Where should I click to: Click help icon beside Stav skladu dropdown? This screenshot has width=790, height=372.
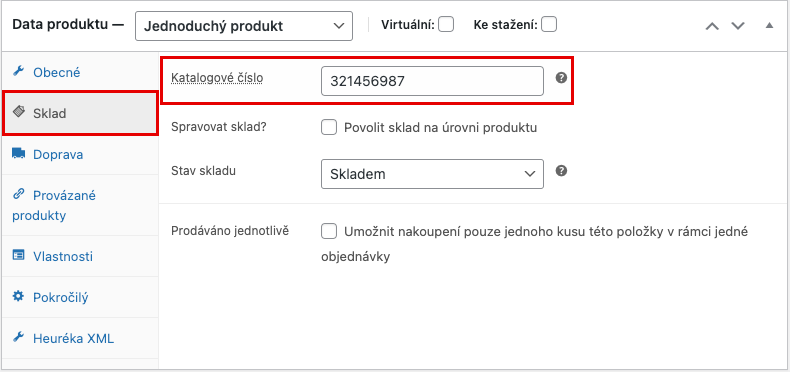click(x=561, y=171)
